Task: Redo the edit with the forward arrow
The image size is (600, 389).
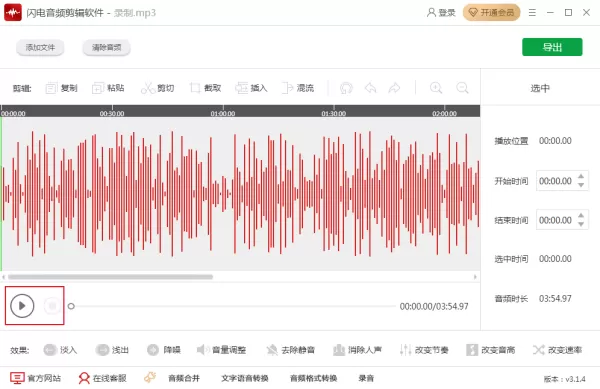Action: point(394,88)
